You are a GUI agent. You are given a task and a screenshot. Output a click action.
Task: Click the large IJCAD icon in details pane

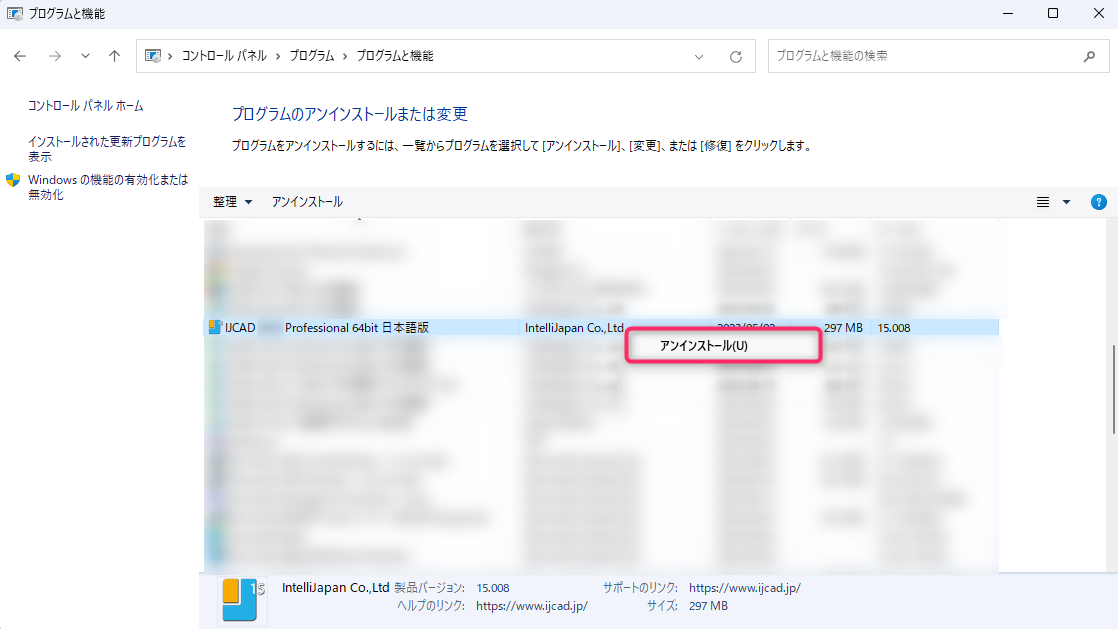click(x=242, y=600)
